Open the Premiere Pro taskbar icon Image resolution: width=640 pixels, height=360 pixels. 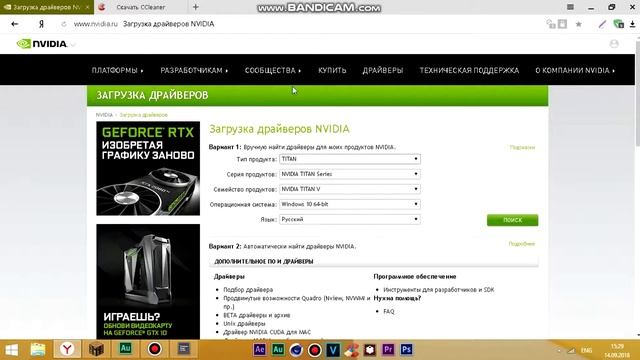388,350
